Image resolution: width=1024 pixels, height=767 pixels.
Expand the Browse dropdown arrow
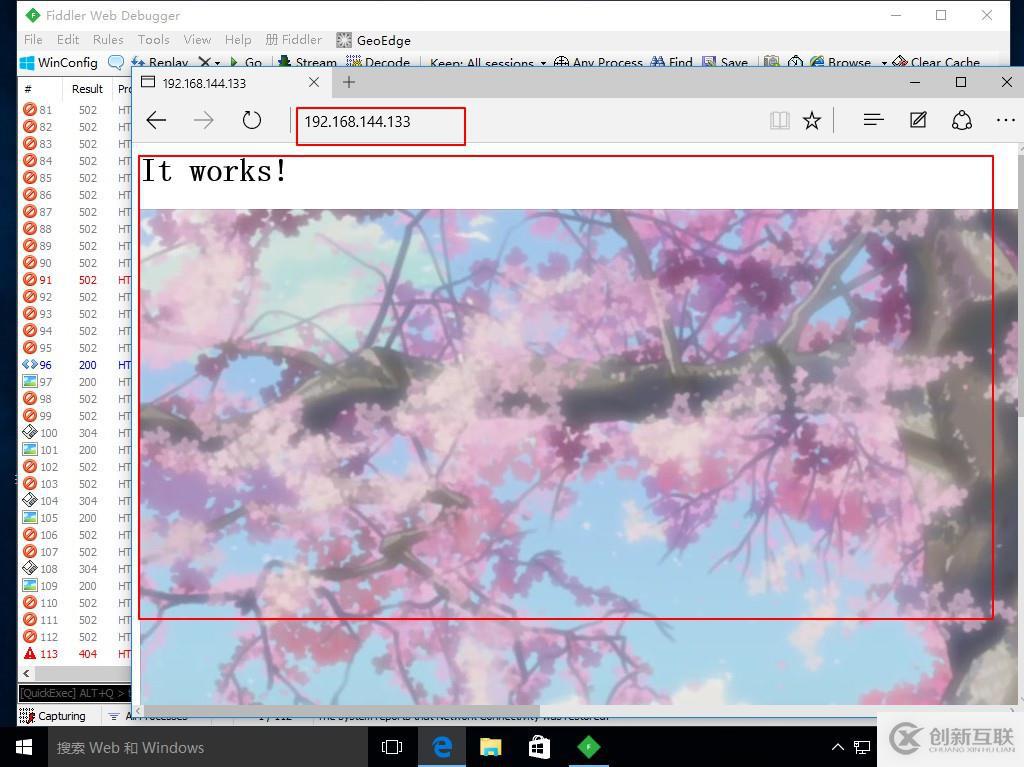(x=884, y=63)
